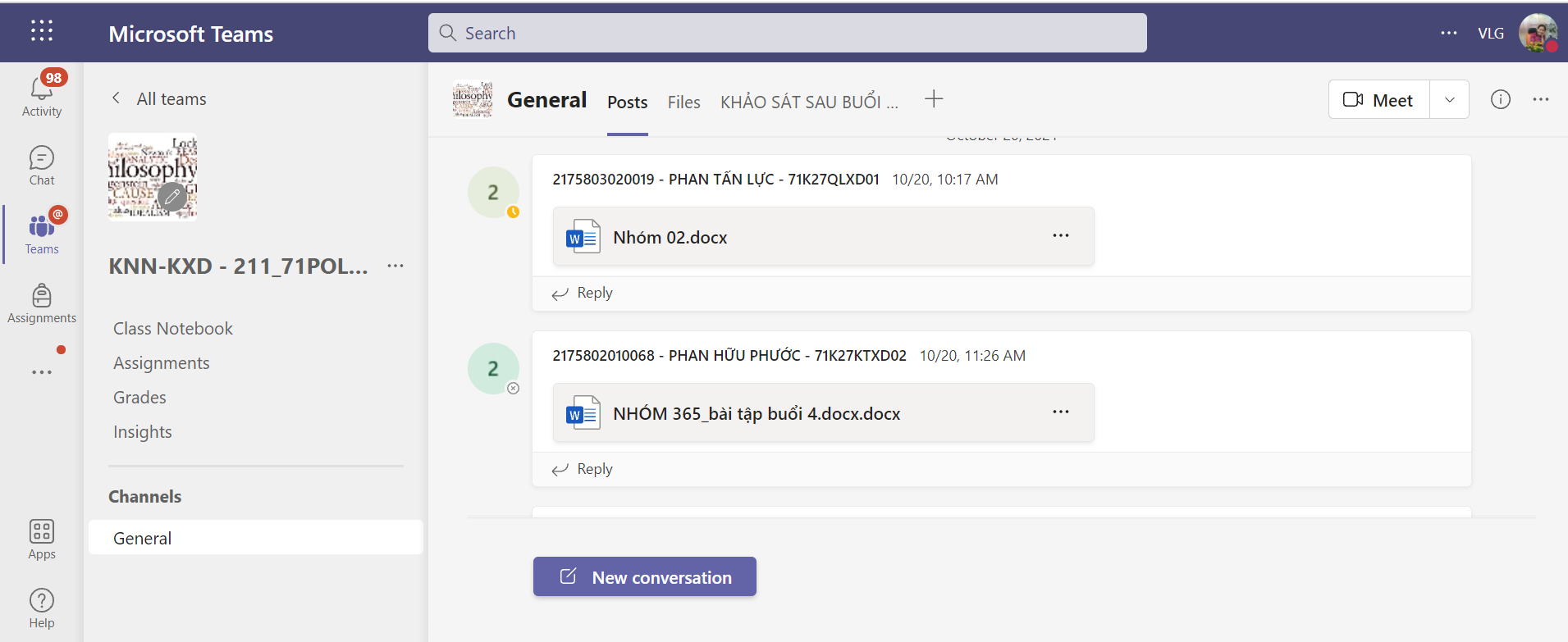Screen dimensions: 1568x642
Task: Click team name KNN-KXD - 211_71POL...
Action: click(238, 266)
